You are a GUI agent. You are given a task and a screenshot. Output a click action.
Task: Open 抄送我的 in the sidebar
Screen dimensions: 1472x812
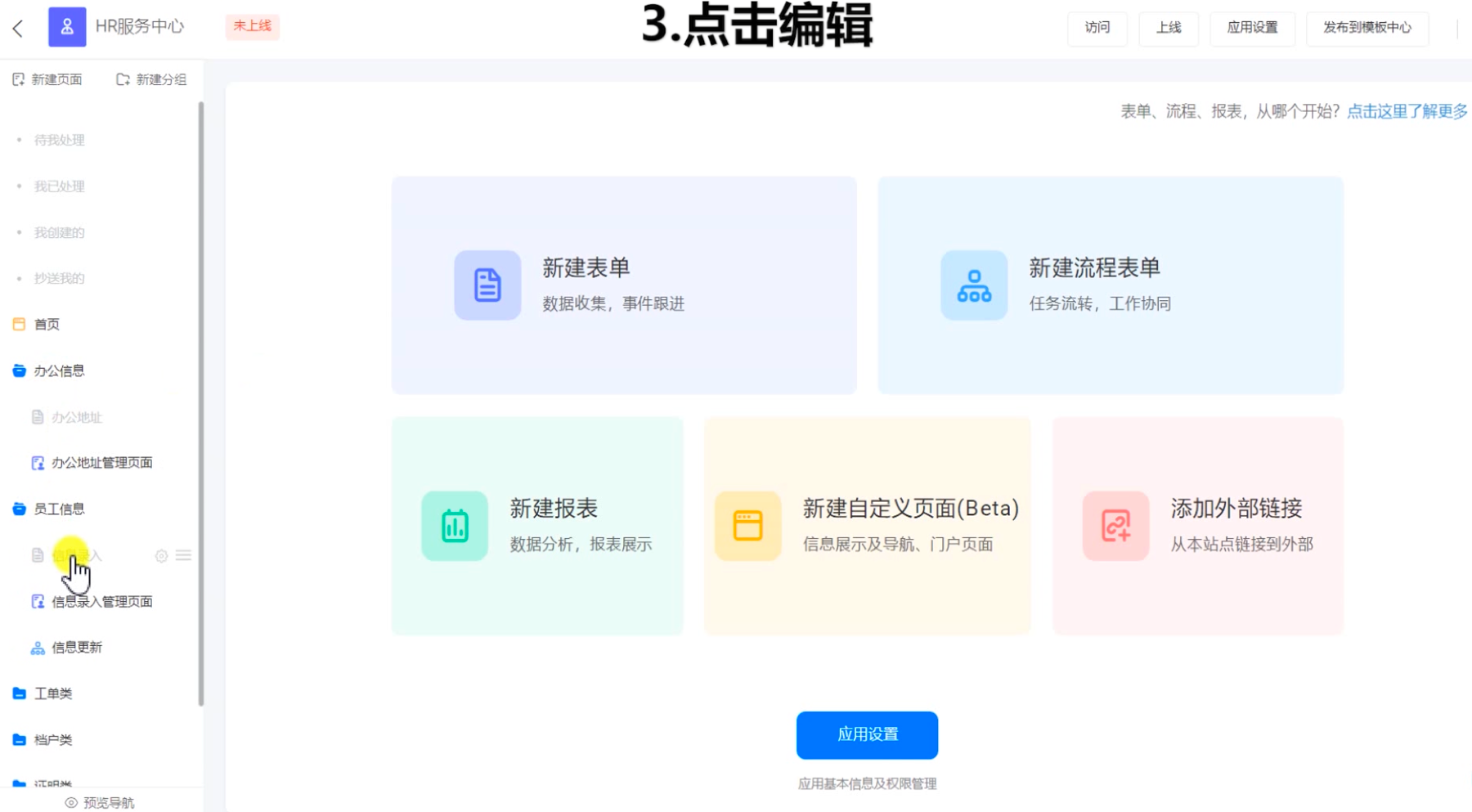click(59, 279)
